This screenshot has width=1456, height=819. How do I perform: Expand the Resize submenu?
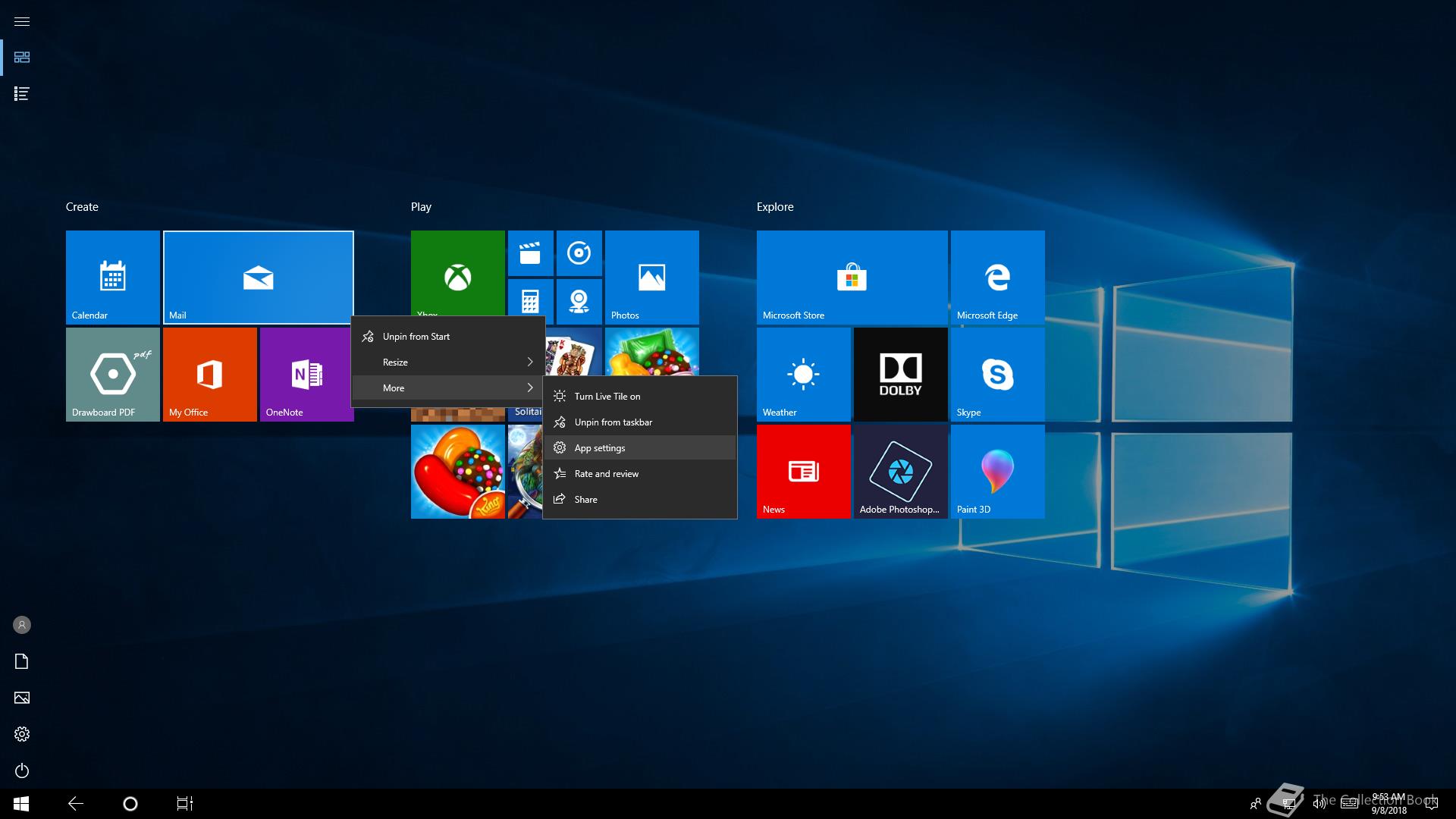[x=448, y=362]
